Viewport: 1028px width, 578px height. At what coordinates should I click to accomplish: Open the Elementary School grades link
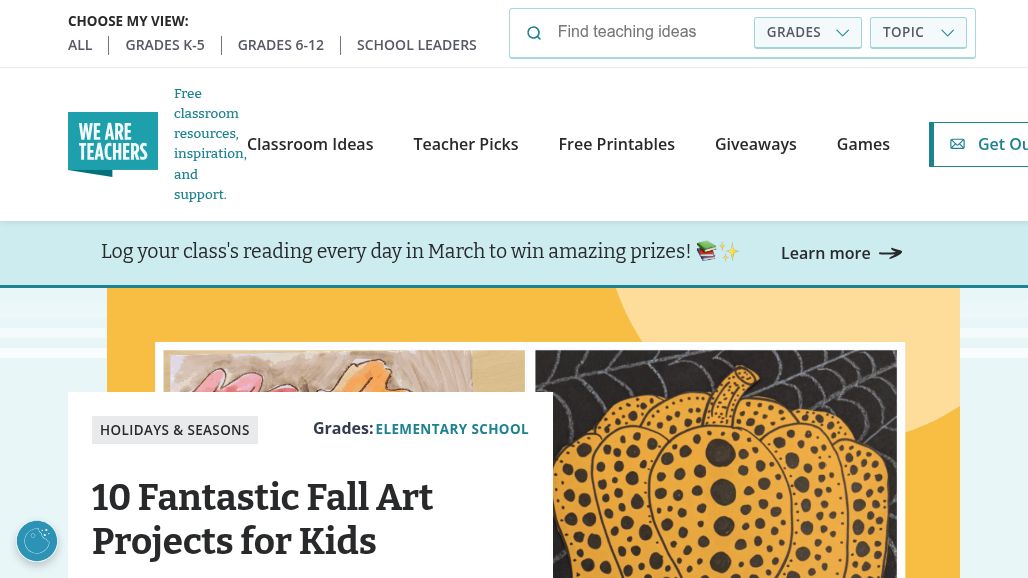tap(452, 429)
